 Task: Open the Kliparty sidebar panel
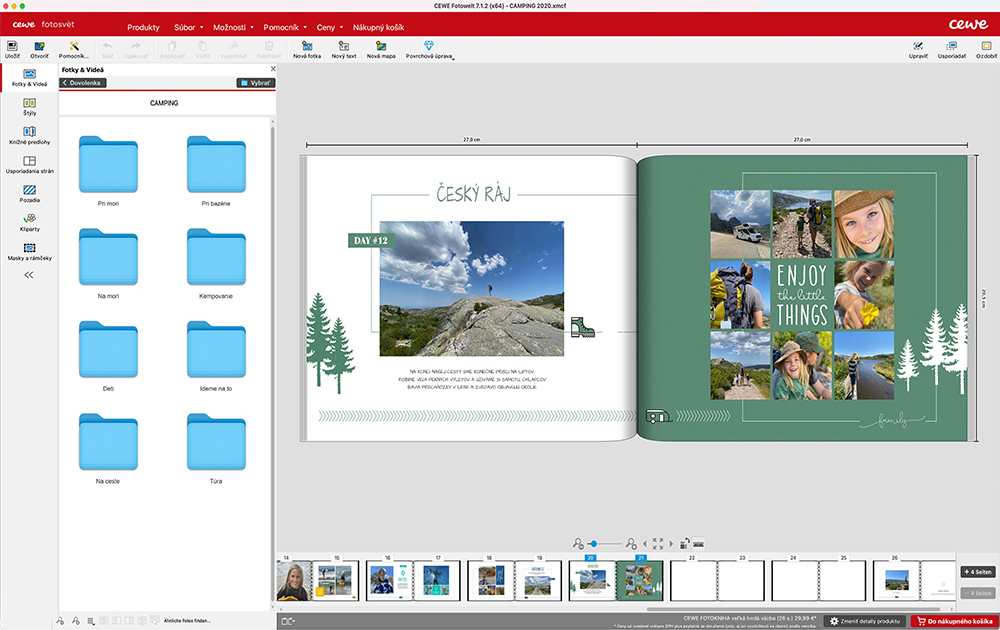point(29,221)
